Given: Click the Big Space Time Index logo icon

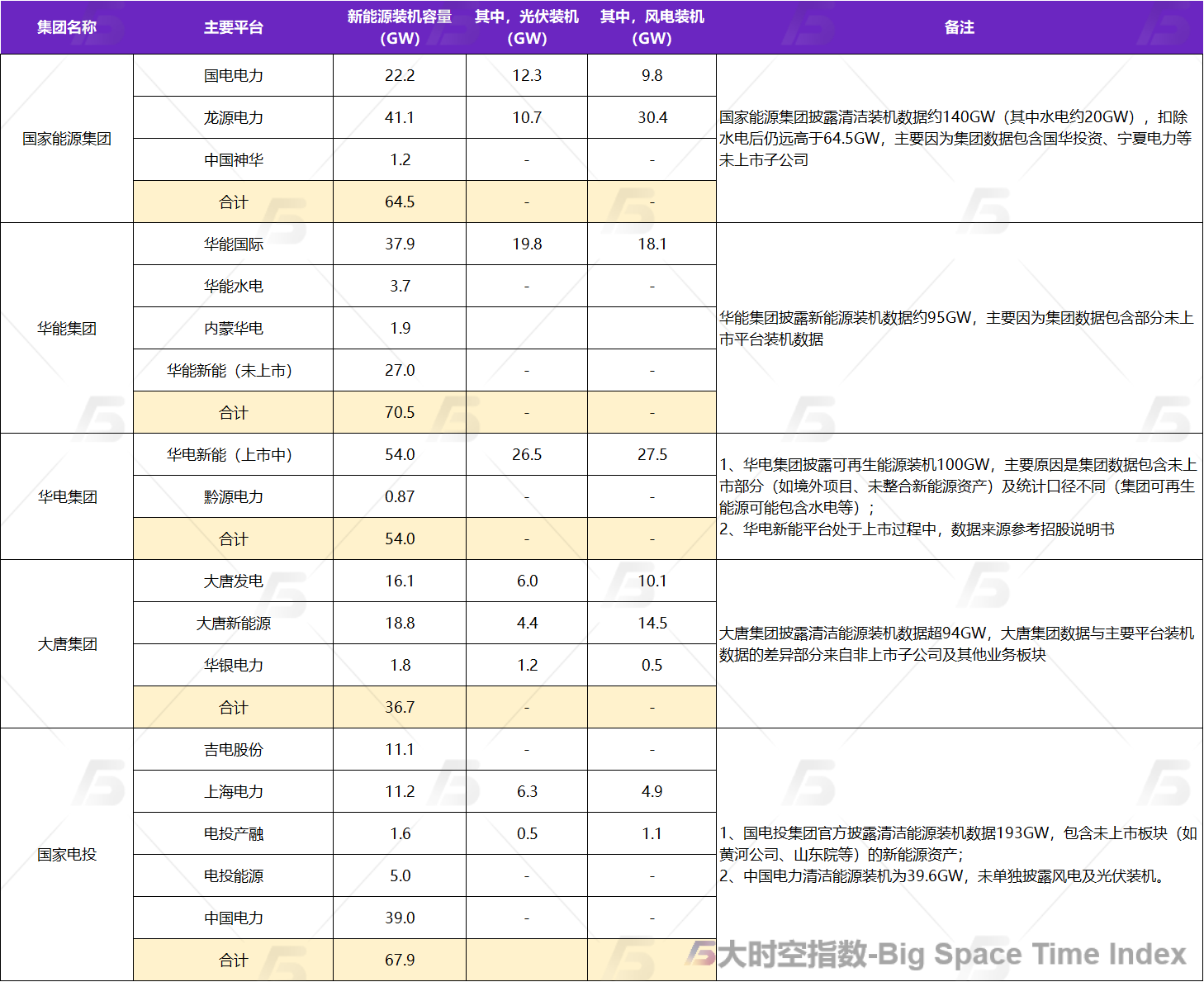Looking at the screenshot, I should click(x=700, y=954).
